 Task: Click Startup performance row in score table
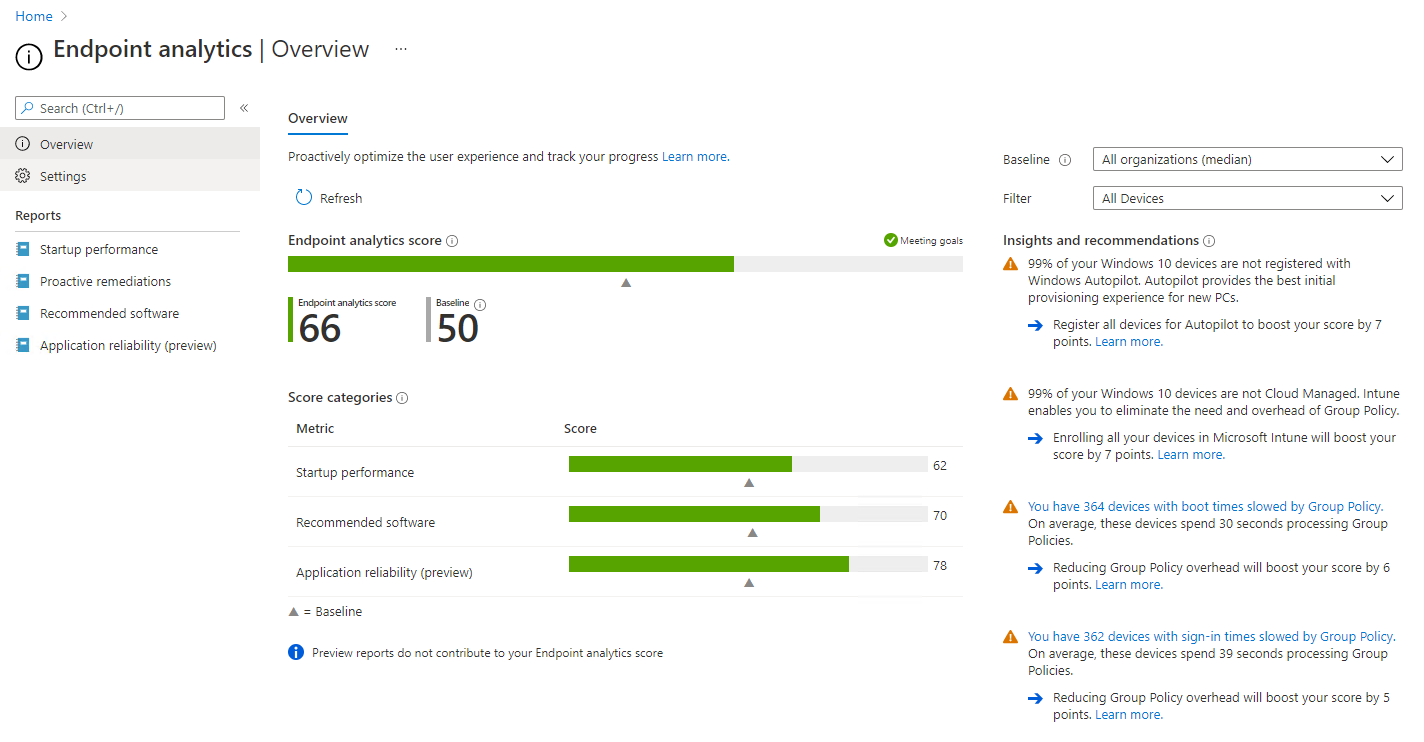tap(355, 472)
